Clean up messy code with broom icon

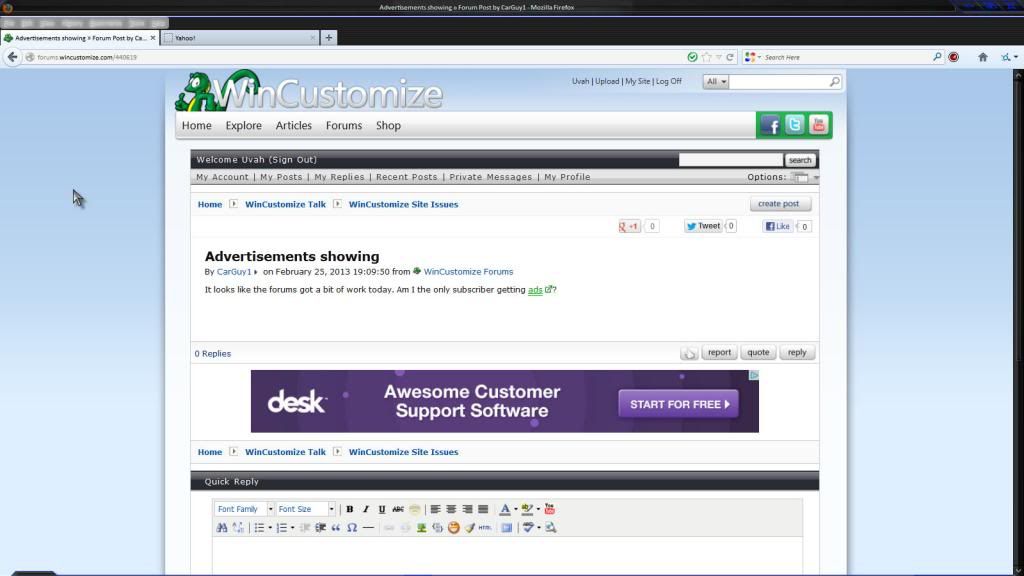(470, 528)
